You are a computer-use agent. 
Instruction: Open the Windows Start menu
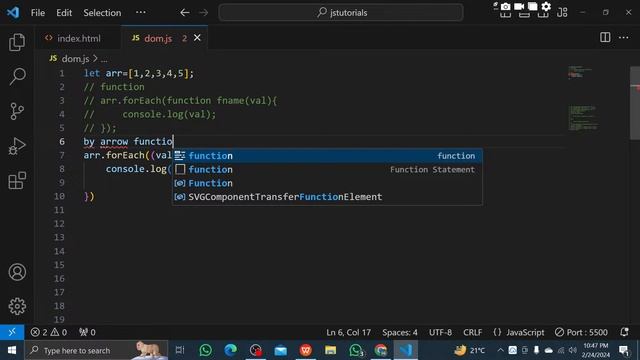(12, 350)
